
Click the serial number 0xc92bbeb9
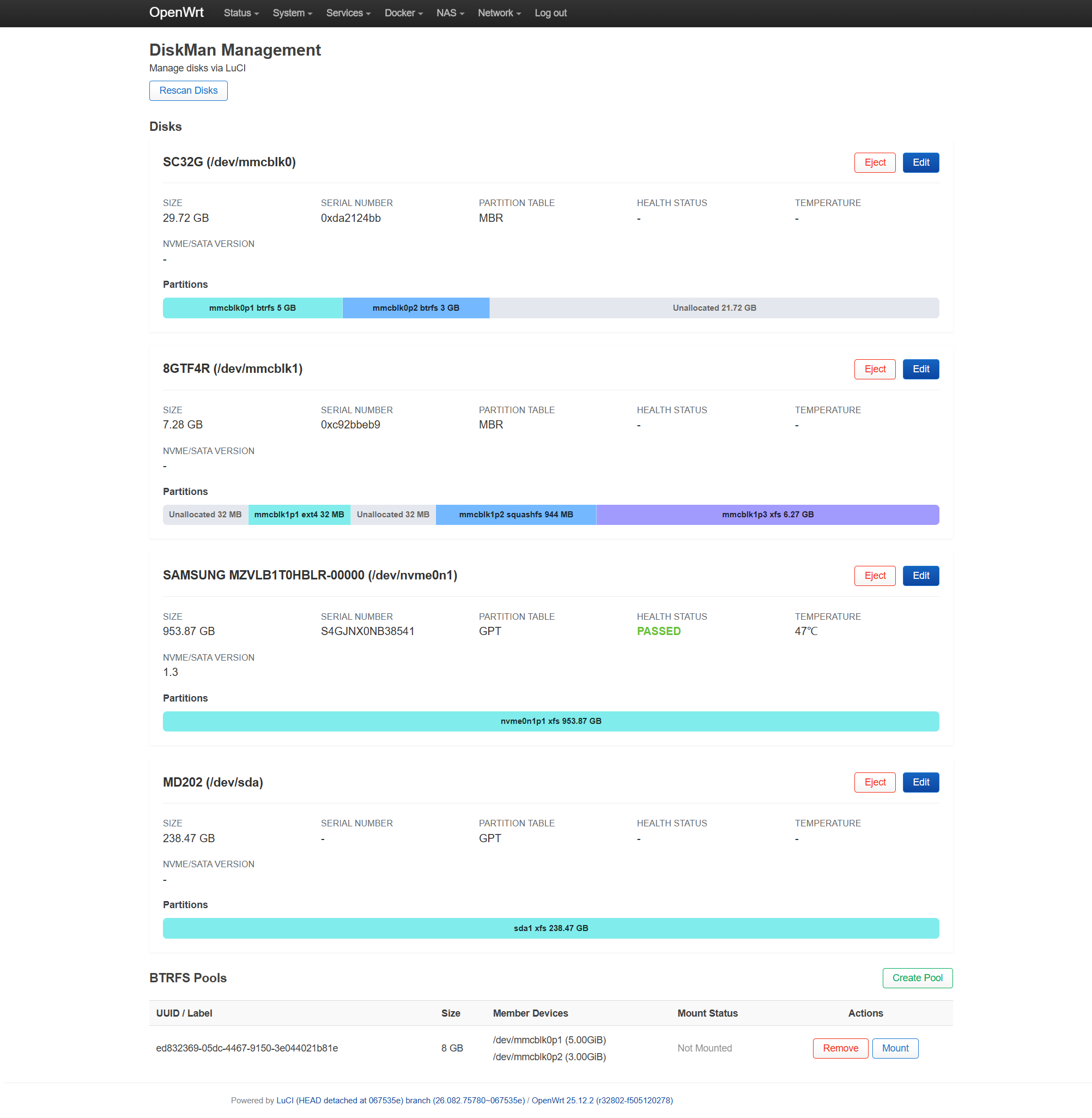tap(350, 425)
